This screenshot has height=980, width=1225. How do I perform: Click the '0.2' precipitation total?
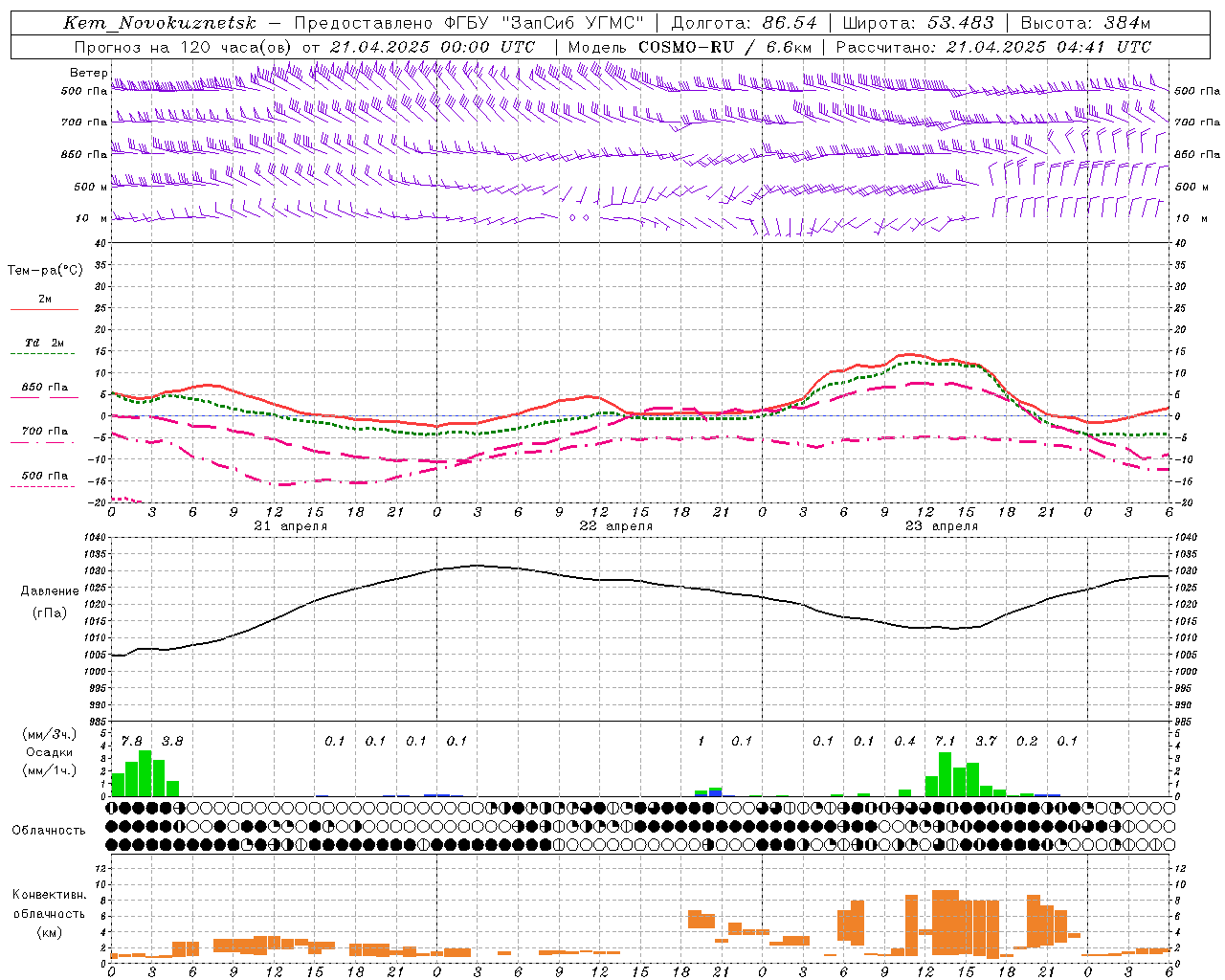(1027, 742)
